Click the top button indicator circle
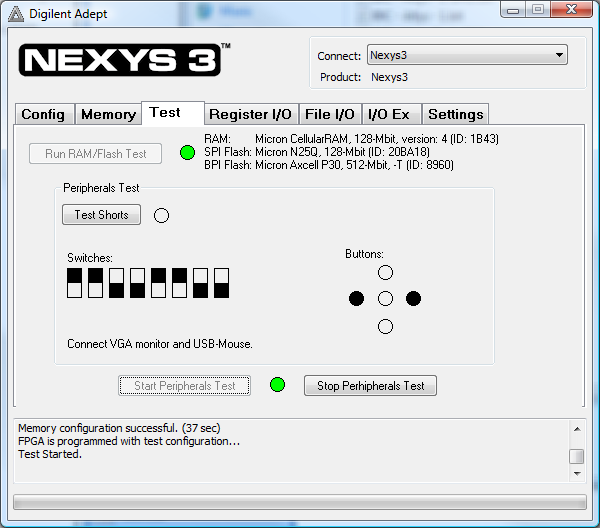600x528 pixels. [385, 273]
